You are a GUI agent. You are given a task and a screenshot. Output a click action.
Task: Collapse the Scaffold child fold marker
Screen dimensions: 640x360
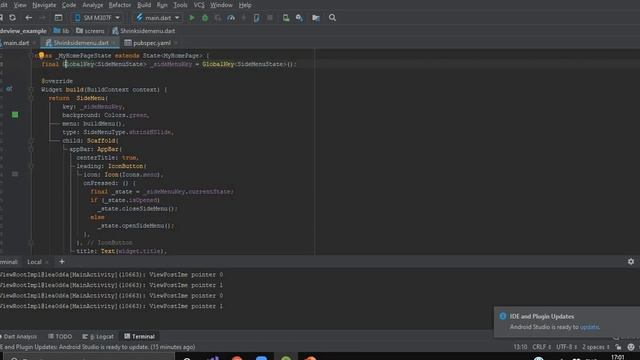pos(31,141)
